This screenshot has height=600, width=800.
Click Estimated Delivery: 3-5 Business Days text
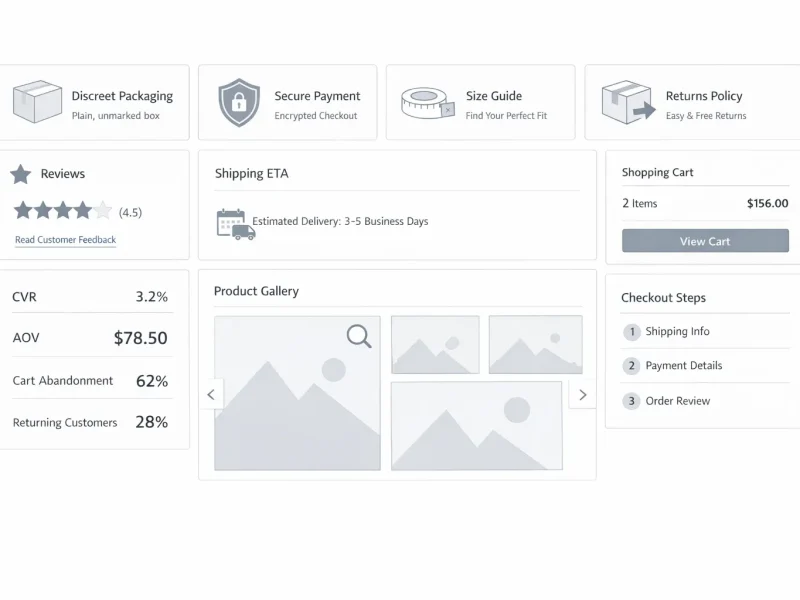coord(340,221)
